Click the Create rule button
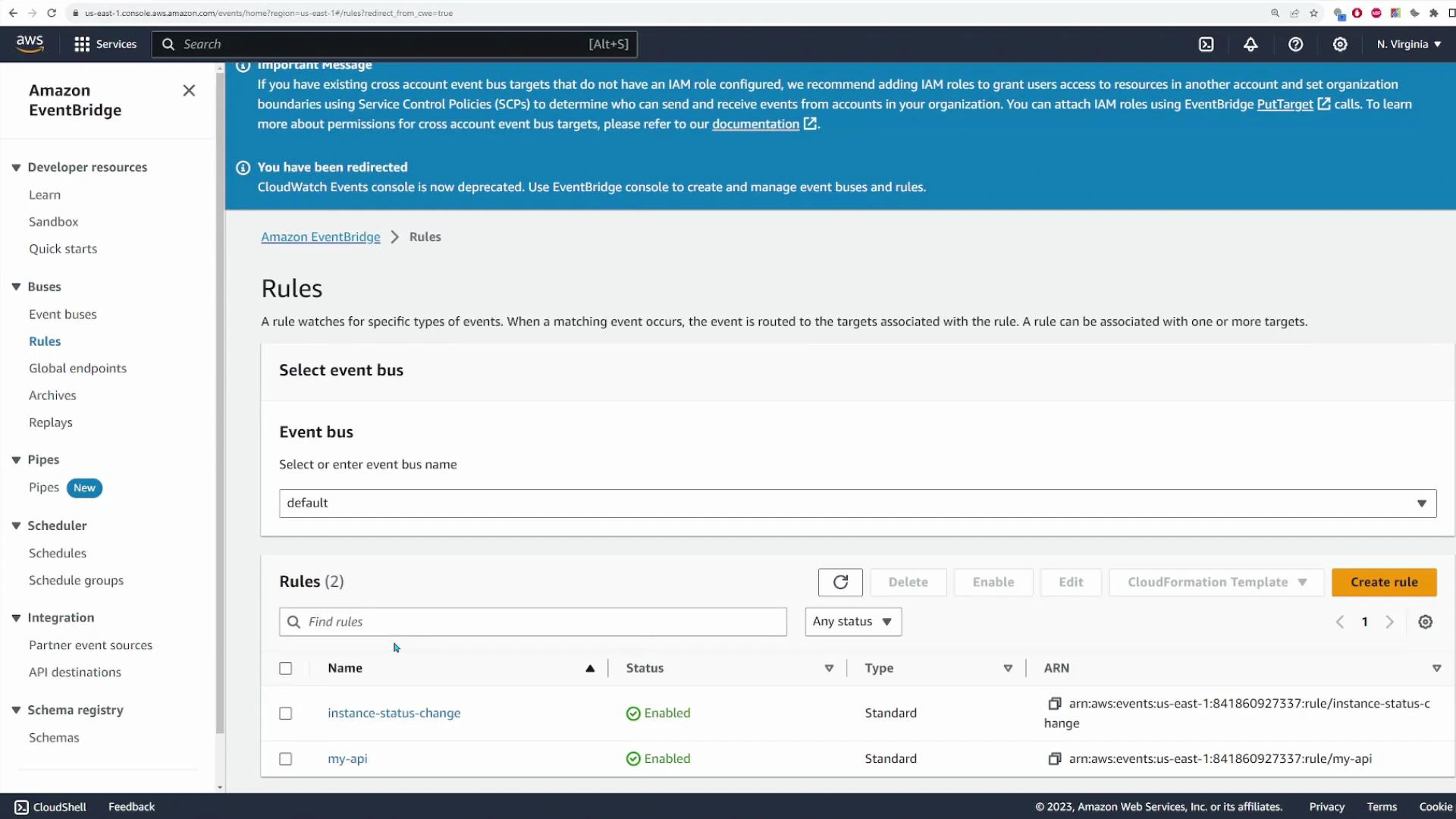 click(1383, 582)
